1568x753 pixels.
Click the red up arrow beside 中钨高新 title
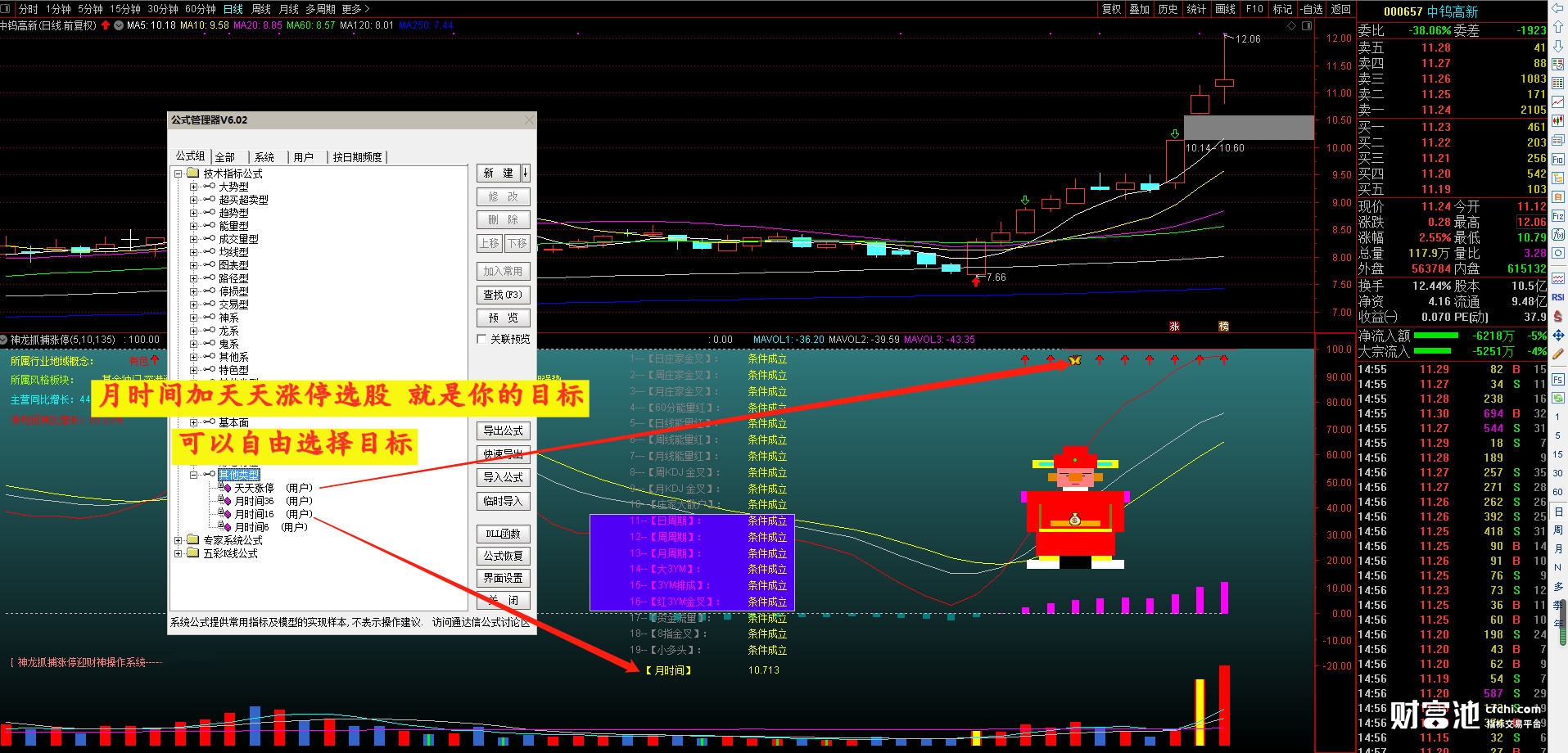pos(106,25)
